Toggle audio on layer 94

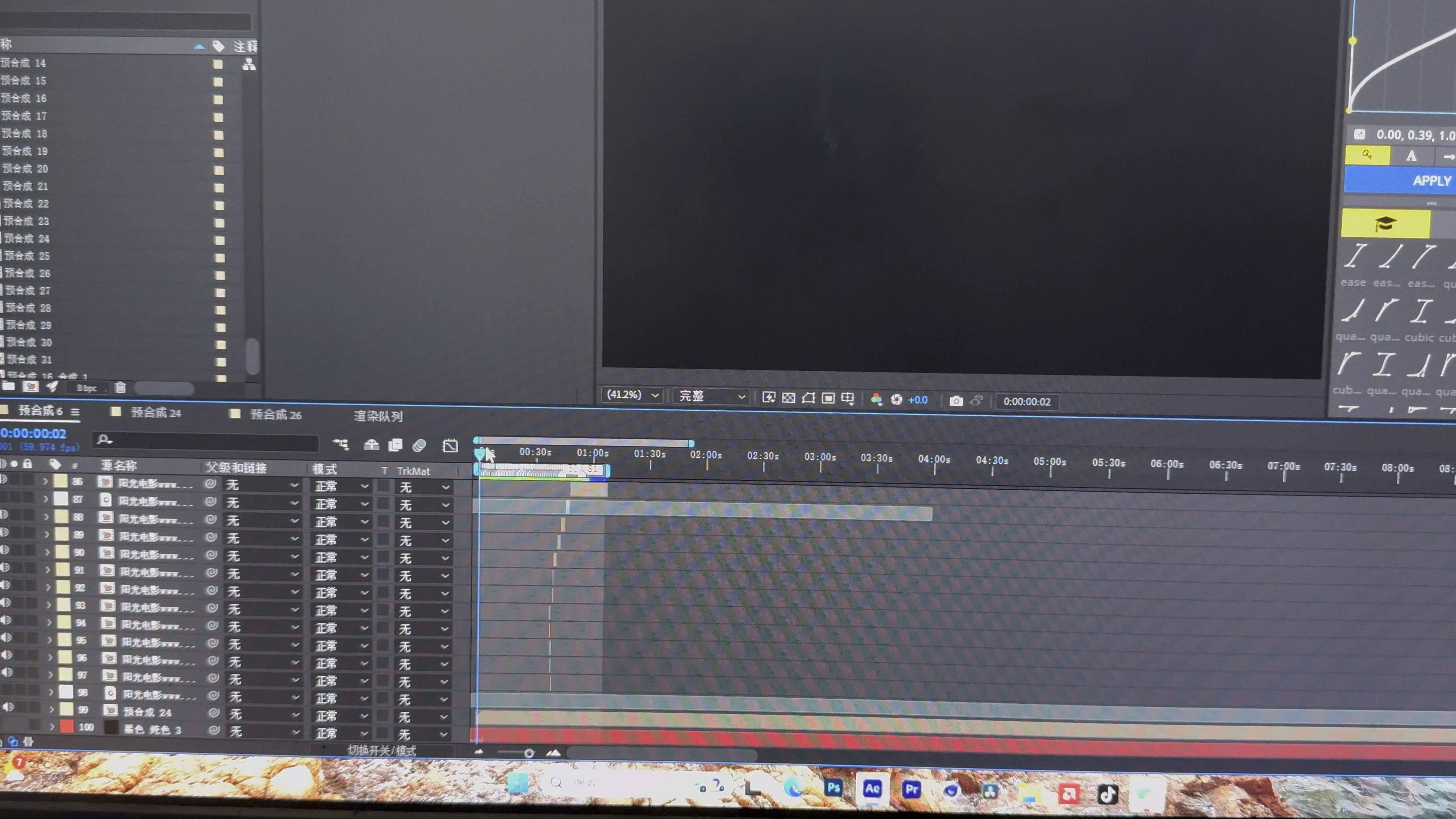pos(6,620)
